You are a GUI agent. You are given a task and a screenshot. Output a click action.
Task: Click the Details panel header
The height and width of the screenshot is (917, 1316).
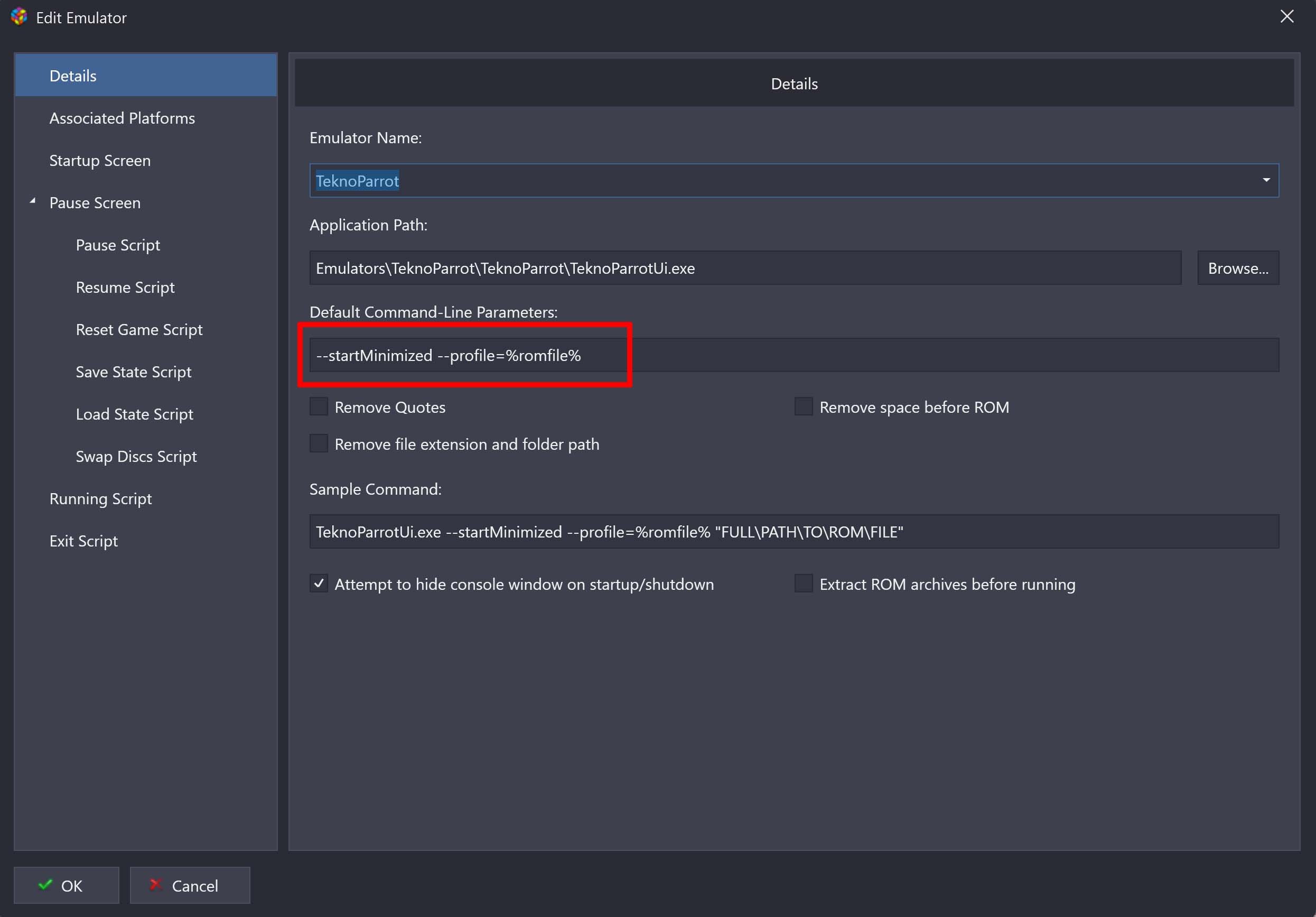[x=794, y=83]
